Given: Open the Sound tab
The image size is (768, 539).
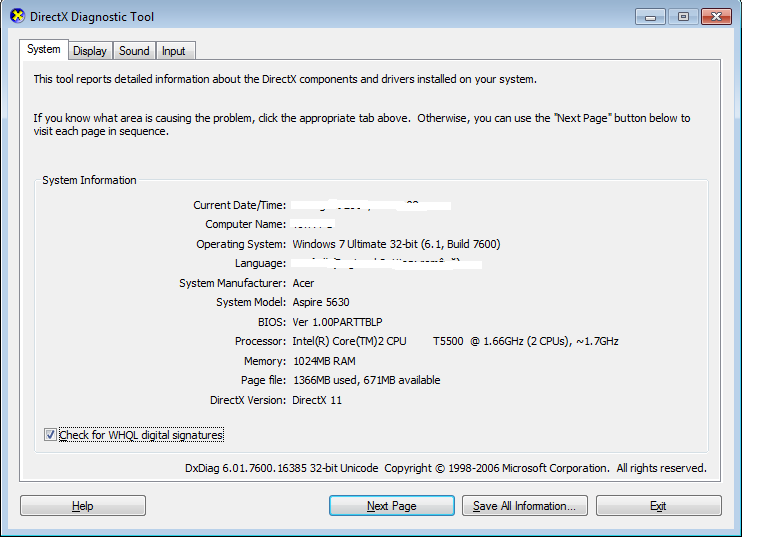Looking at the screenshot, I should coord(134,51).
